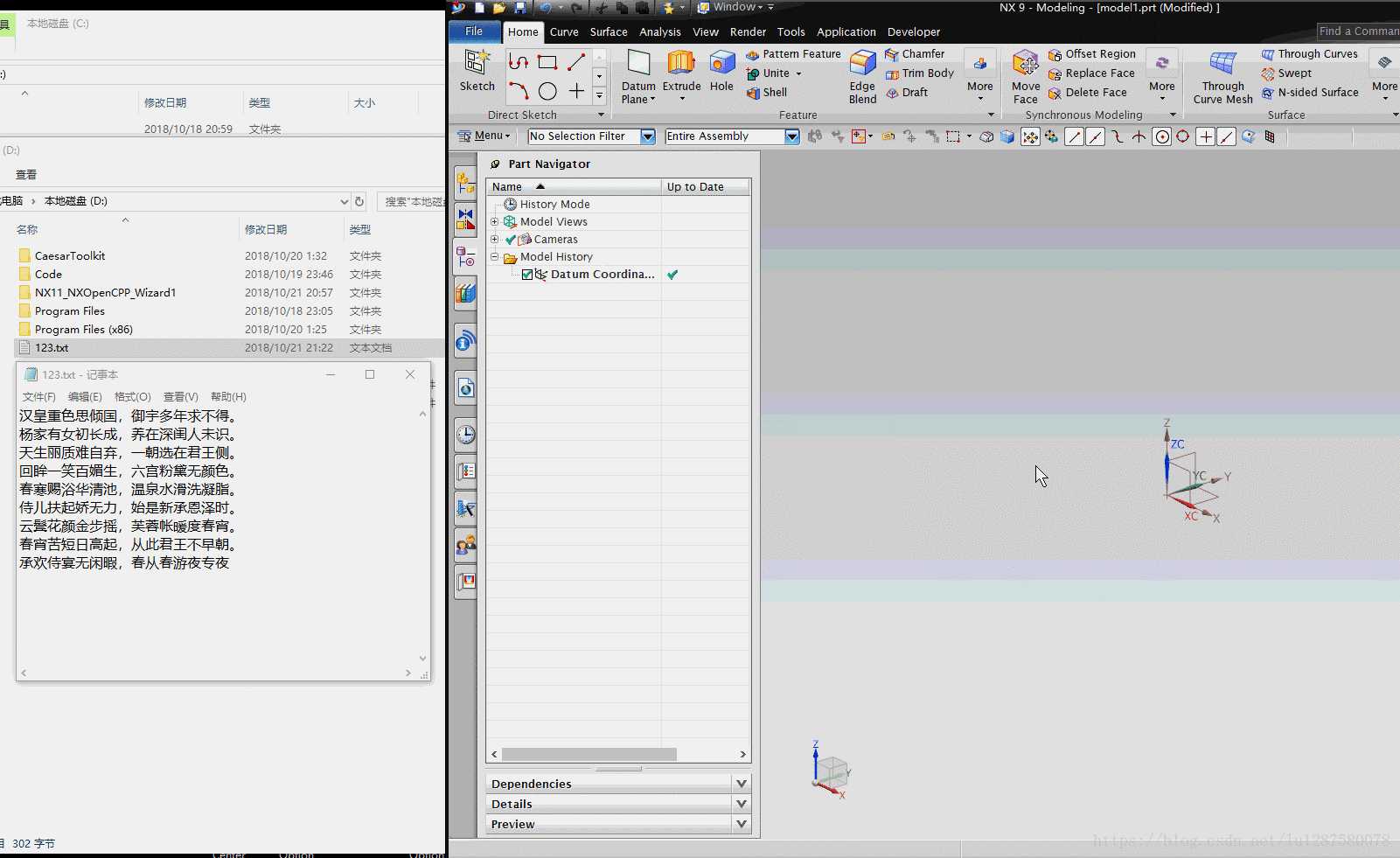Click the Through Curves command

(1309, 54)
